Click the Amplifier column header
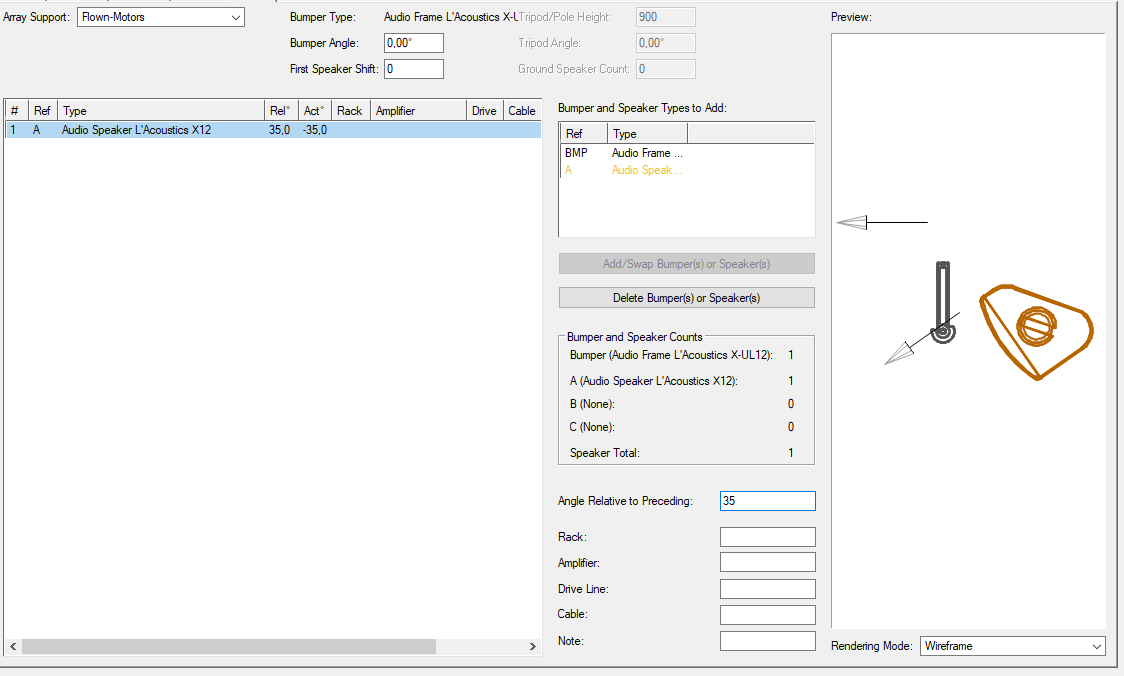Image resolution: width=1124 pixels, height=676 pixels. pos(418,111)
